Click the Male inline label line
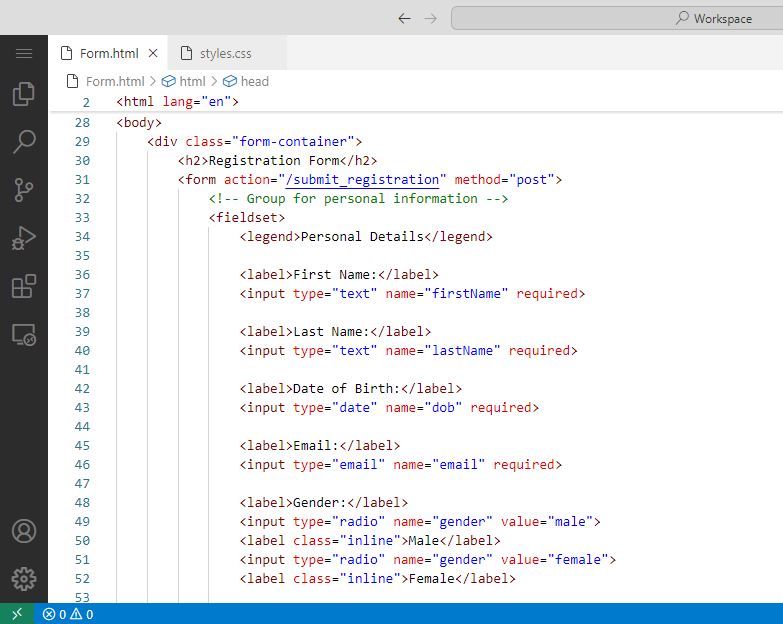The height and width of the screenshot is (624, 783). (x=370, y=541)
